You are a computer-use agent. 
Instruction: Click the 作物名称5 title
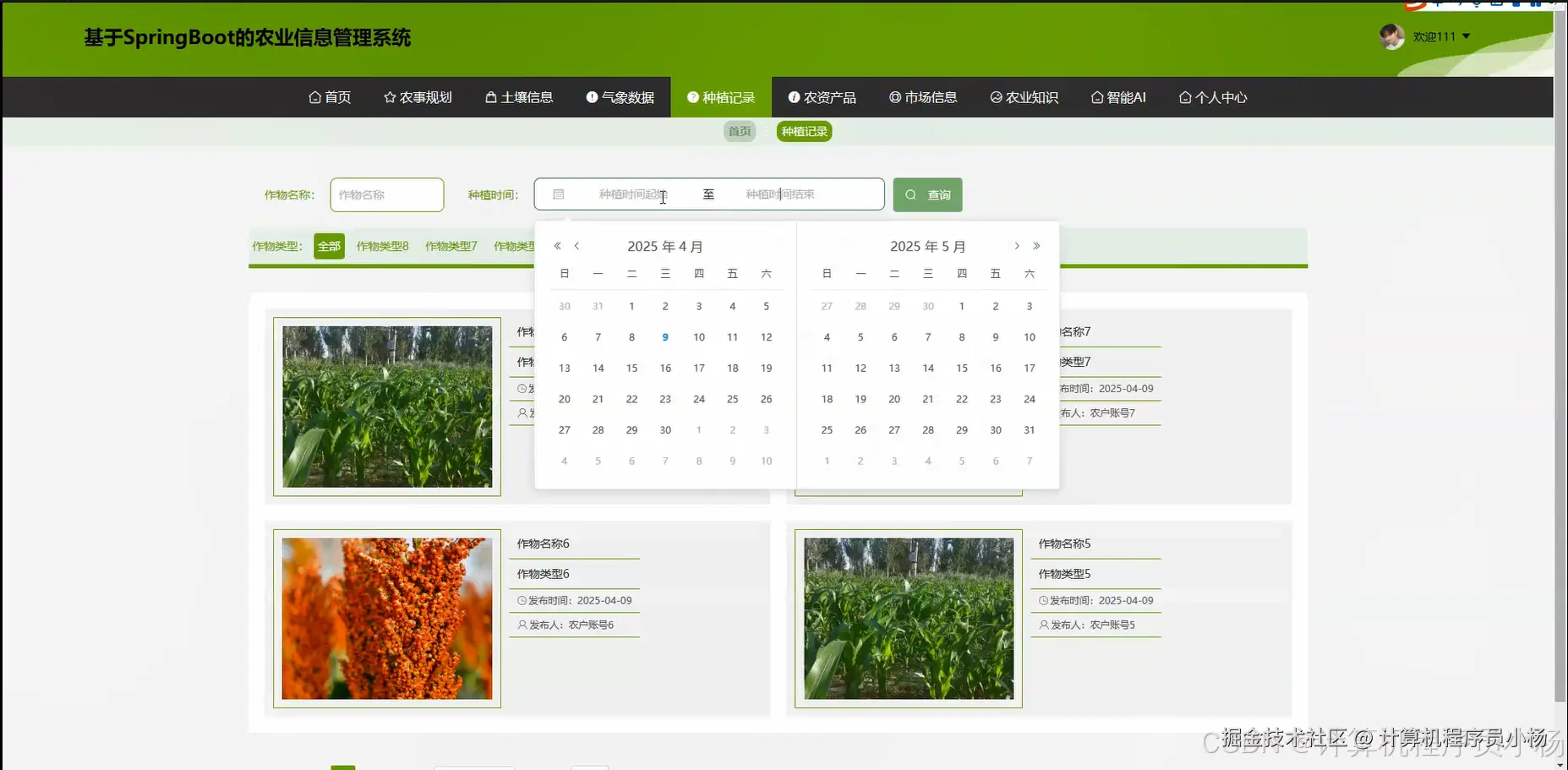1065,543
